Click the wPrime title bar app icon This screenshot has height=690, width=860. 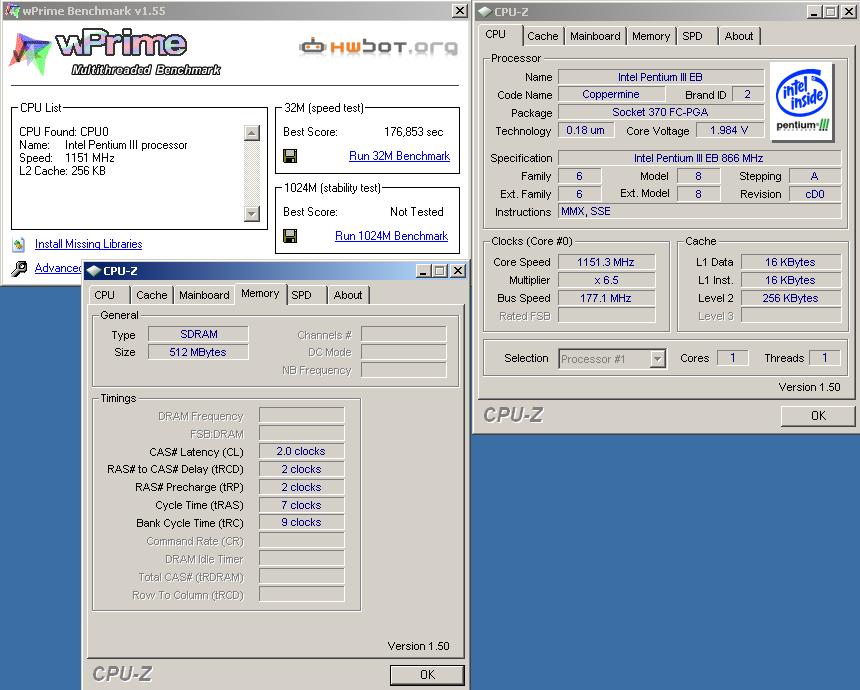[12, 10]
